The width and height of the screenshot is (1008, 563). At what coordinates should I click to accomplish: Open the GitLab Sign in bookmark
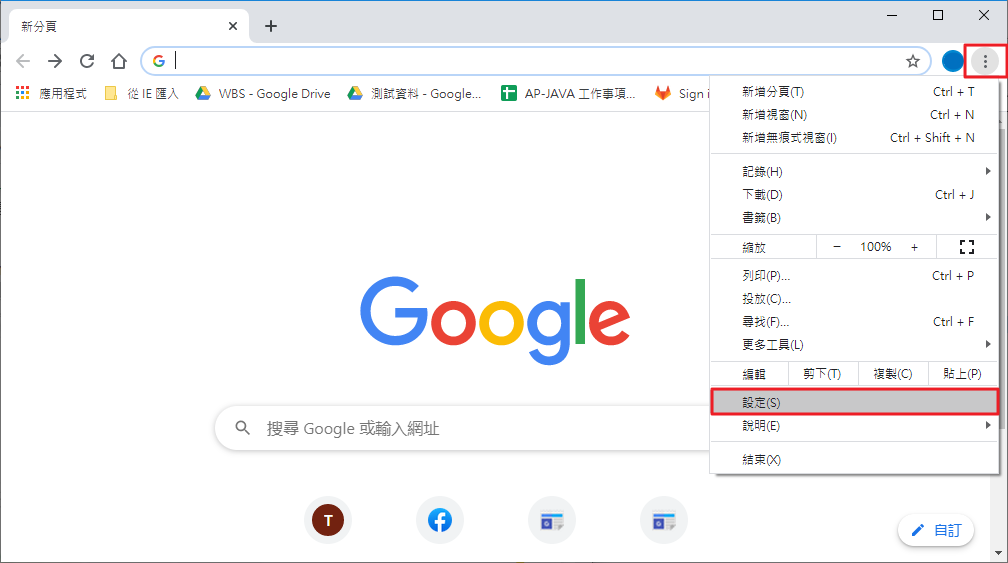(681, 94)
